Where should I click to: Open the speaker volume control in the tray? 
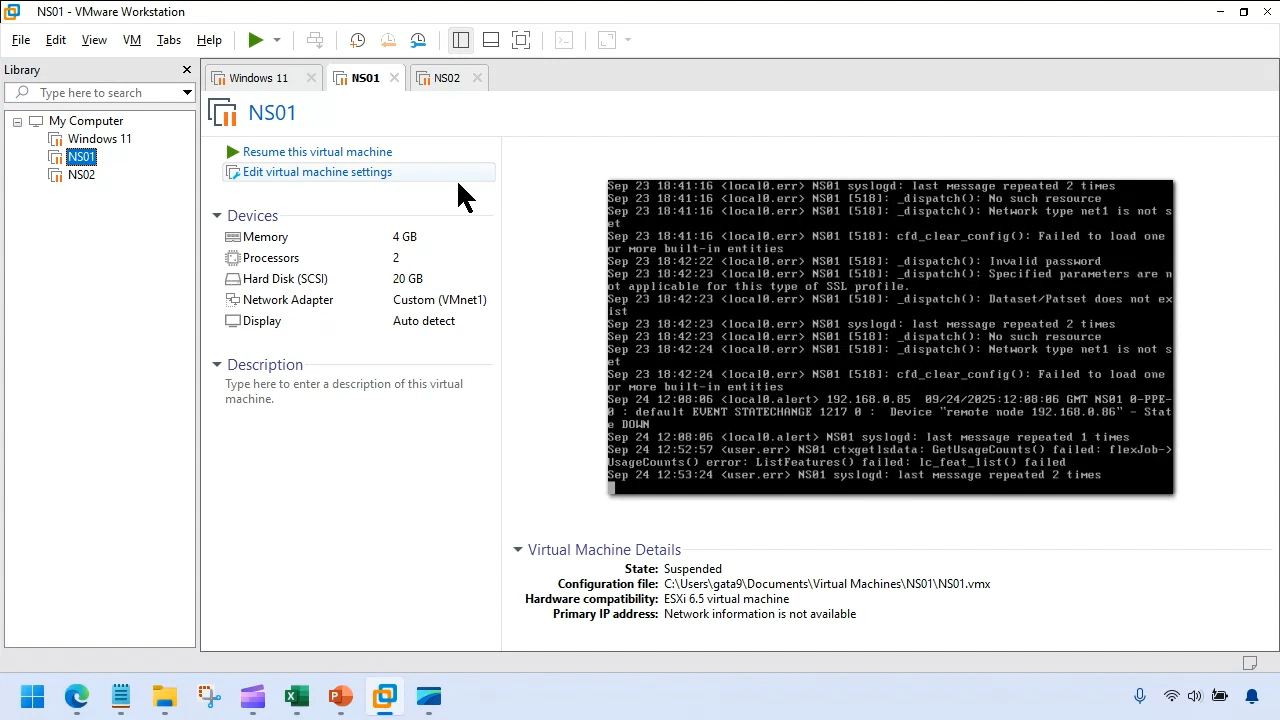click(x=1194, y=696)
